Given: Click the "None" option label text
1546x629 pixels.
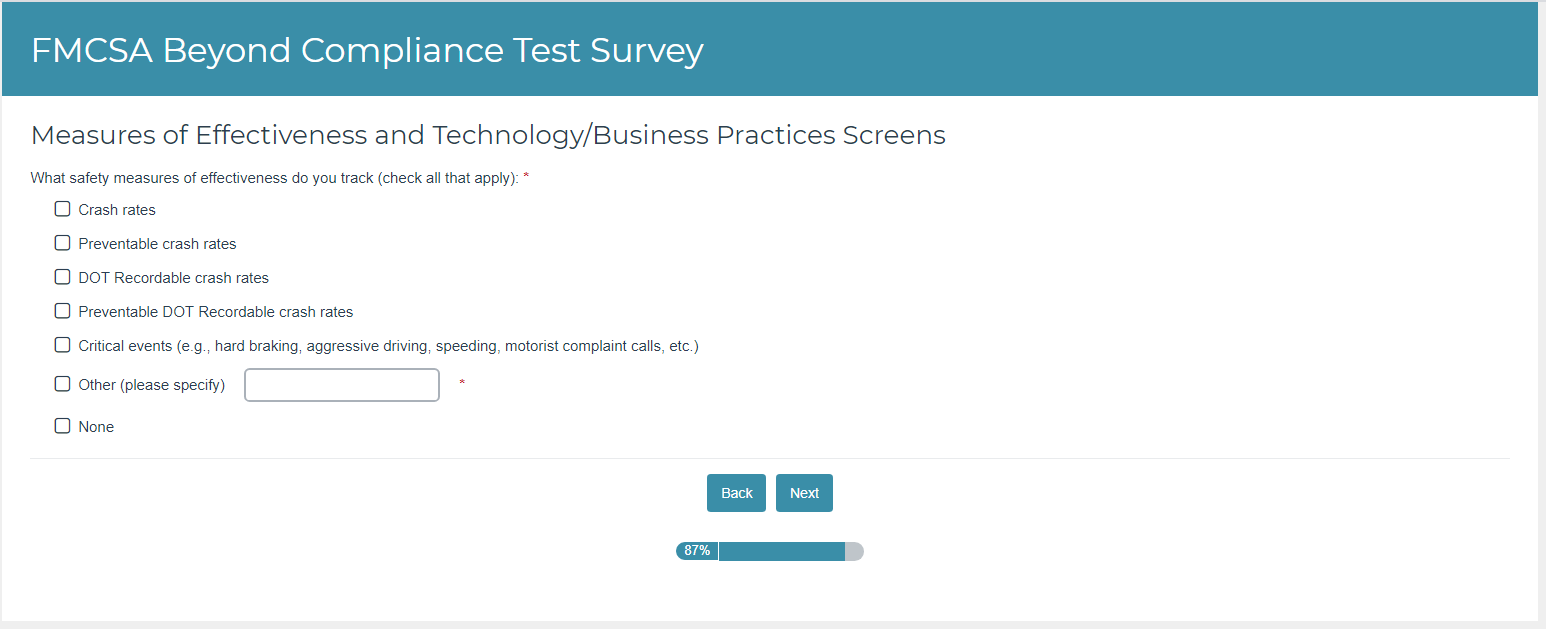Looking at the screenshot, I should pos(96,427).
